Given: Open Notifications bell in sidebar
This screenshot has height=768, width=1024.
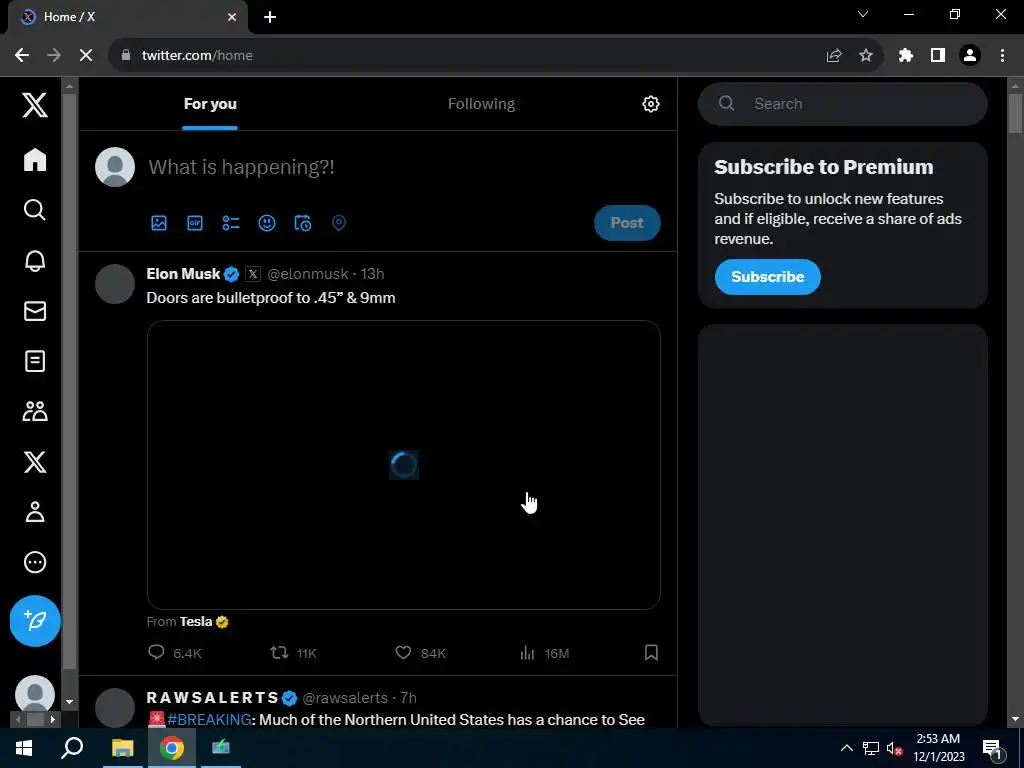Looking at the screenshot, I should (x=35, y=261).
